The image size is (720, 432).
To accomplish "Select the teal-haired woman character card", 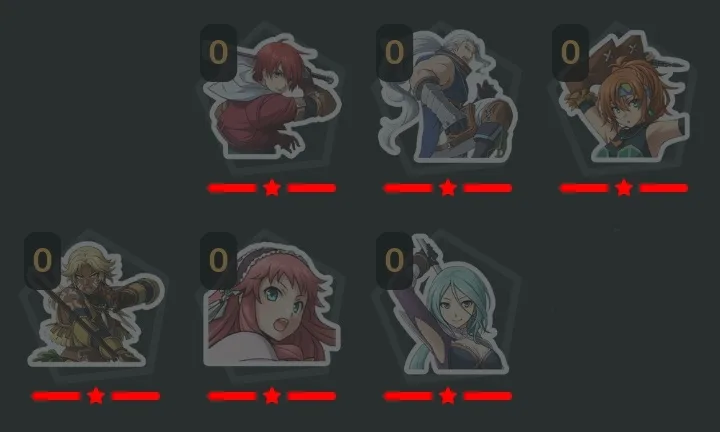I will coord(448,303).
